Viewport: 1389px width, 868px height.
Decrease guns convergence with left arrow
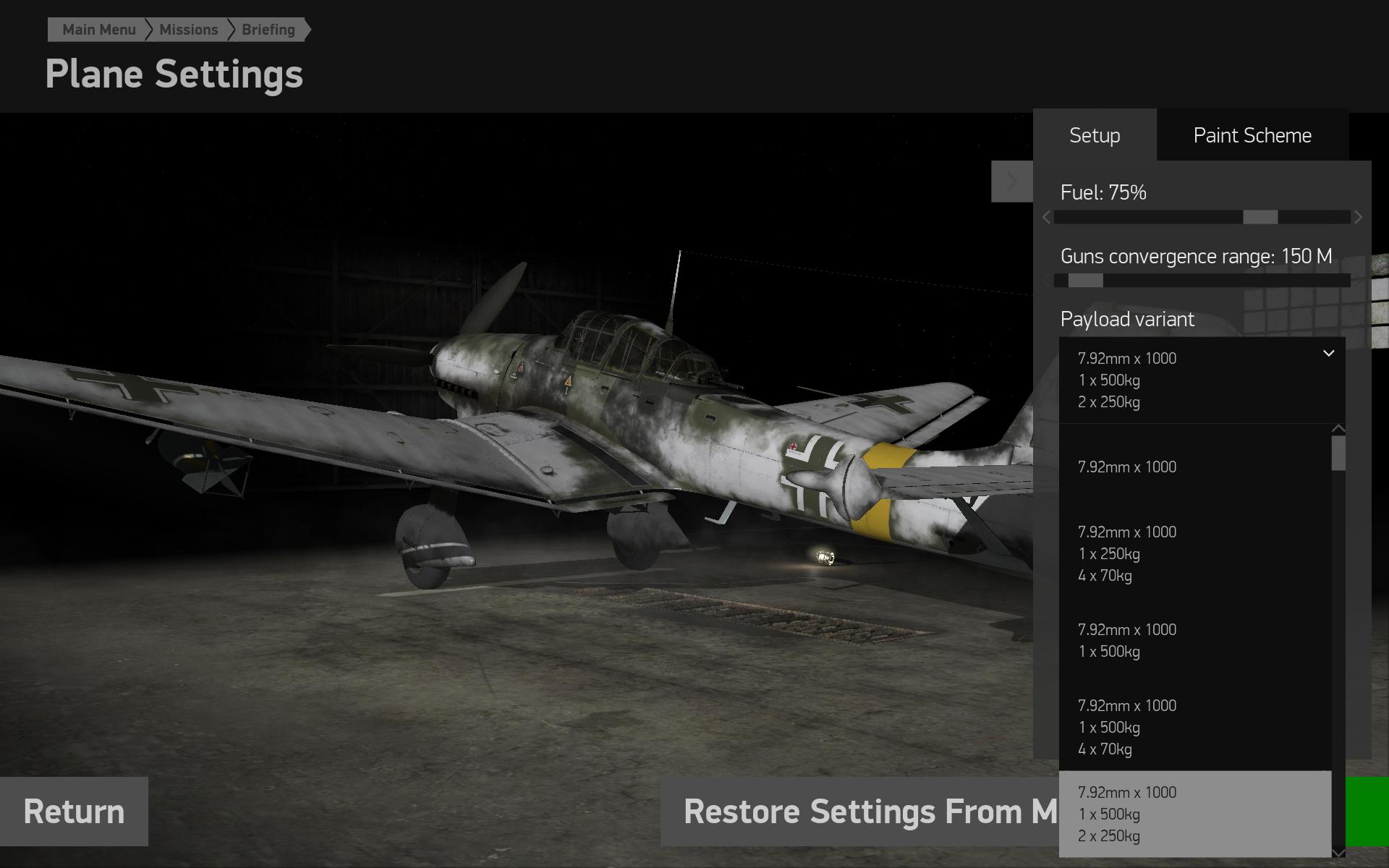1047,281
